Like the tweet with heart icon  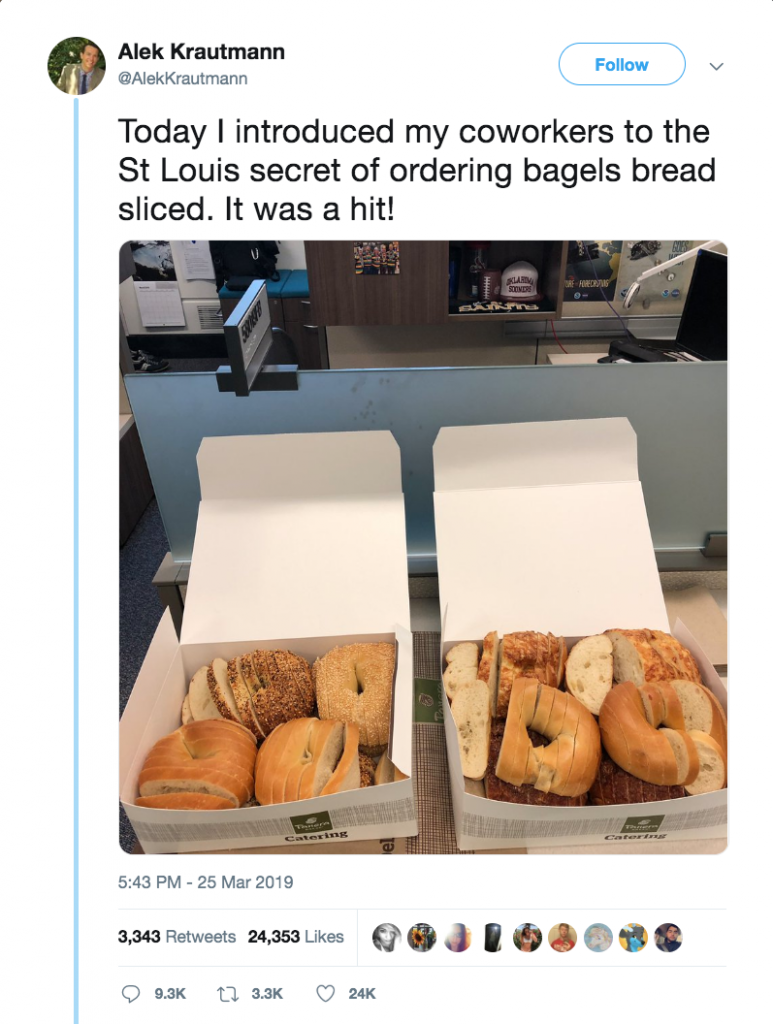[x=325, y=993]
